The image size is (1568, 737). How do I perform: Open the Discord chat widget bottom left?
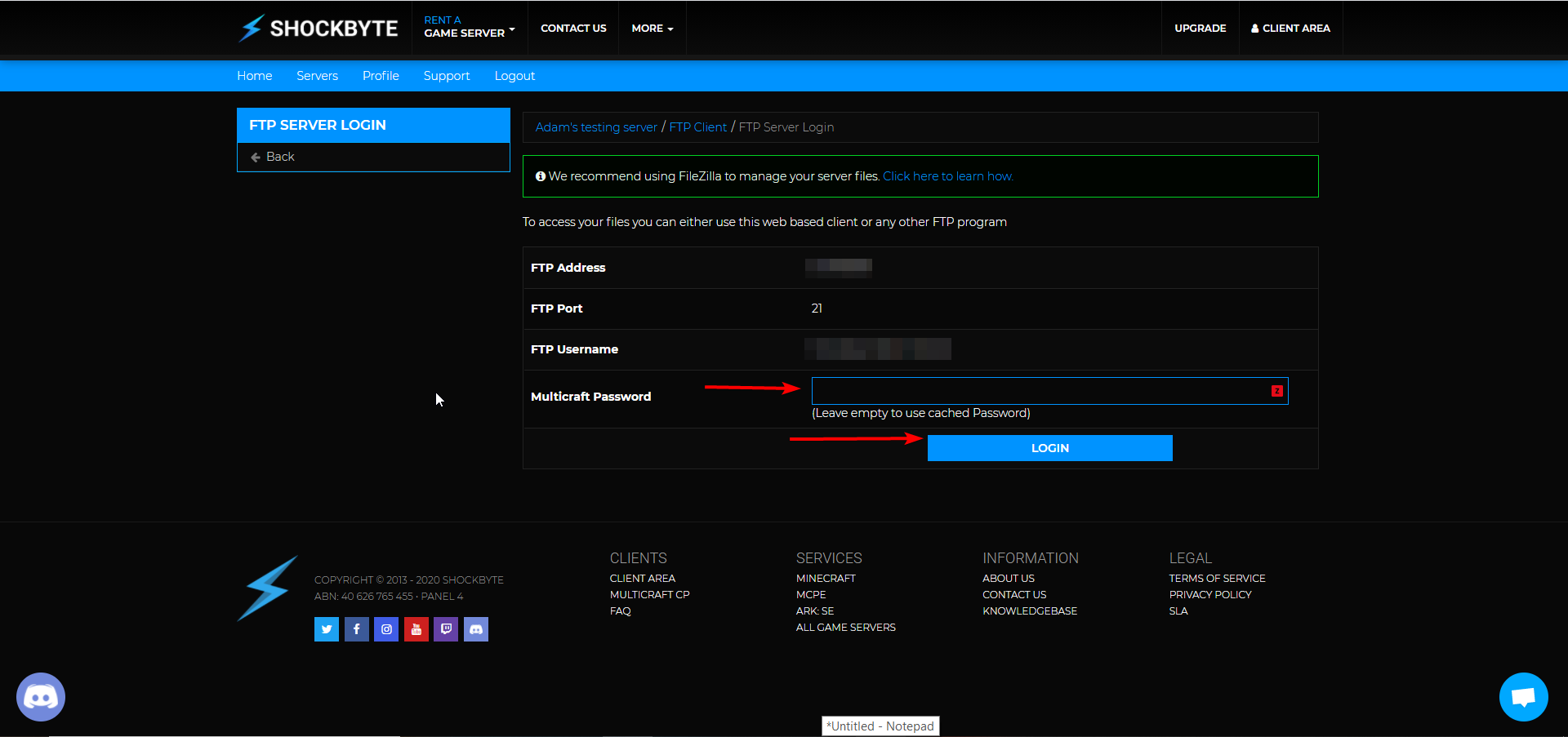coord(39,696)
